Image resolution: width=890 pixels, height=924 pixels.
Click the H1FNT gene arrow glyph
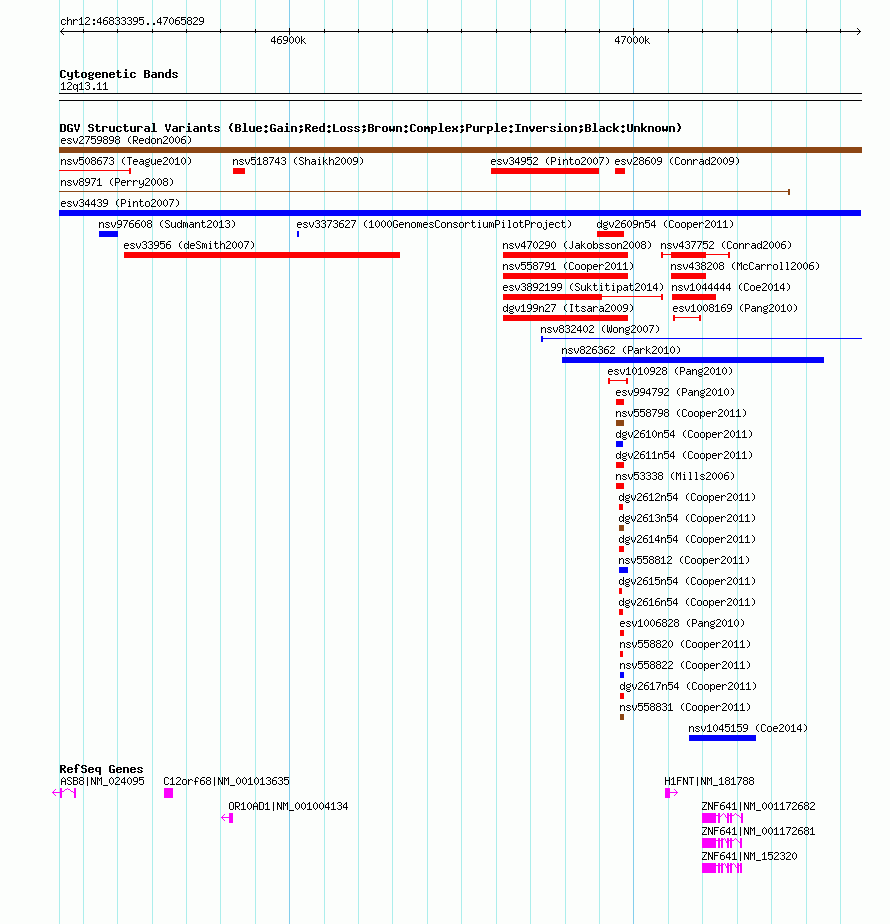671,793
